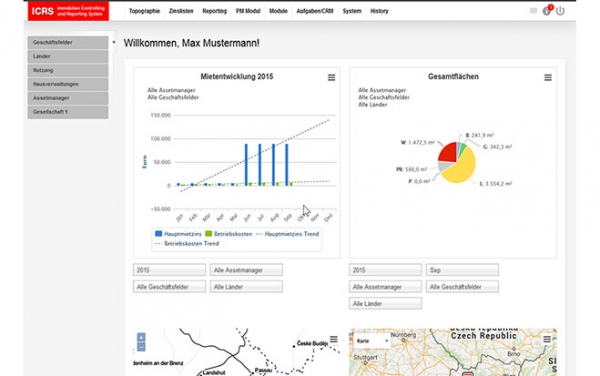Toggle Betriebskosten Trend line in legend

[187, 244]
